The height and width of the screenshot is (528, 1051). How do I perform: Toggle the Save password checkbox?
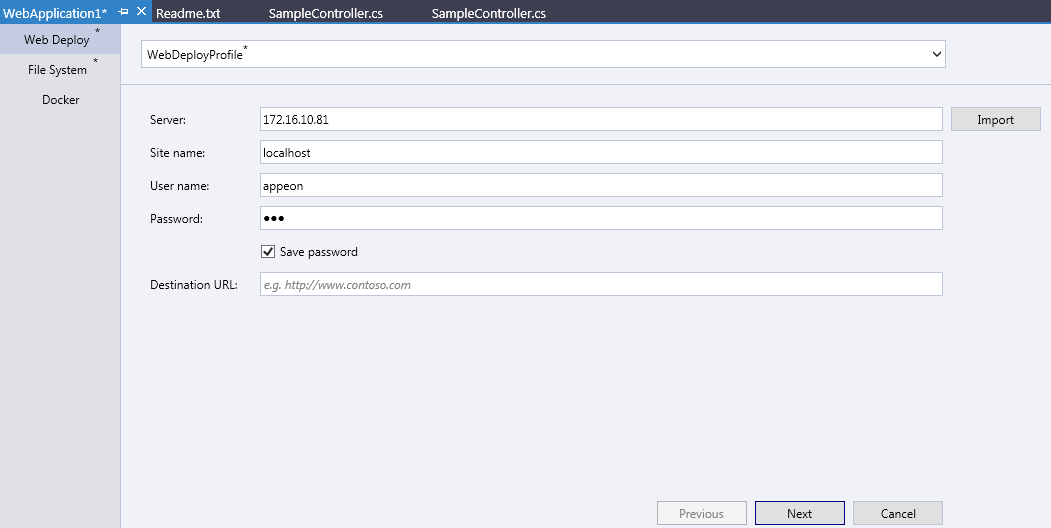click(268, 252)
